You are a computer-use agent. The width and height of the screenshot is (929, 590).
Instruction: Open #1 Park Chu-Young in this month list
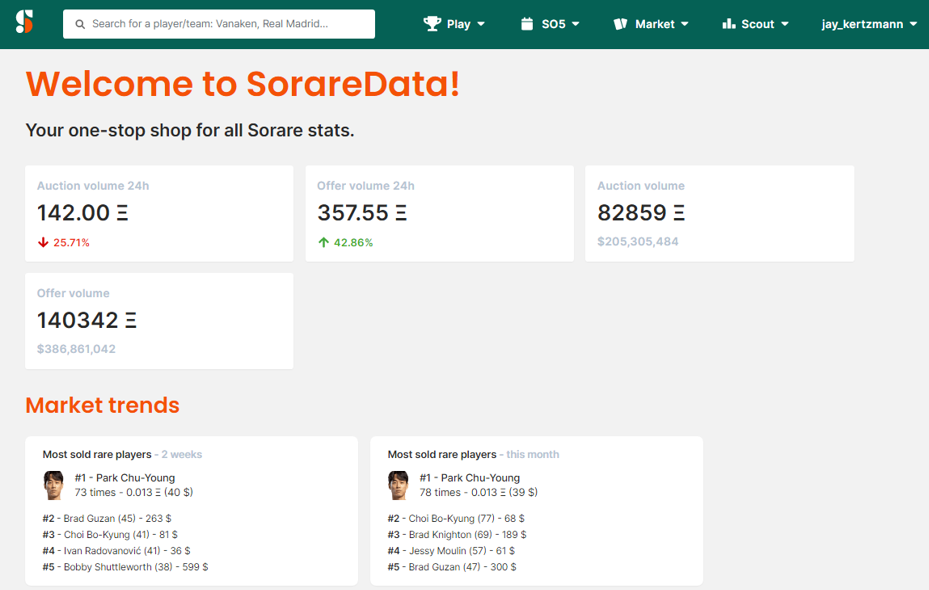(x=470, y=478)
